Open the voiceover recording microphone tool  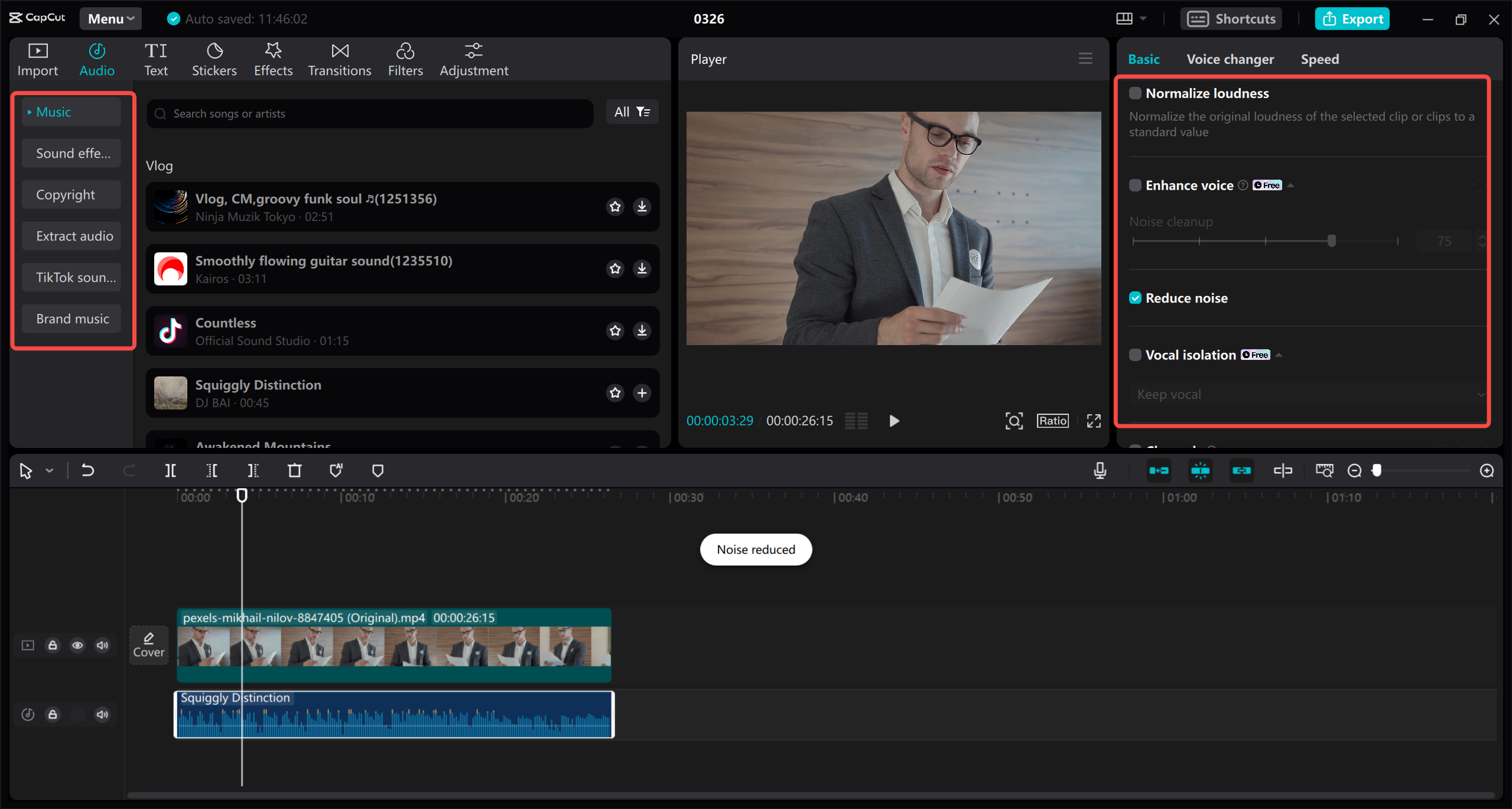pos(1100,470)
